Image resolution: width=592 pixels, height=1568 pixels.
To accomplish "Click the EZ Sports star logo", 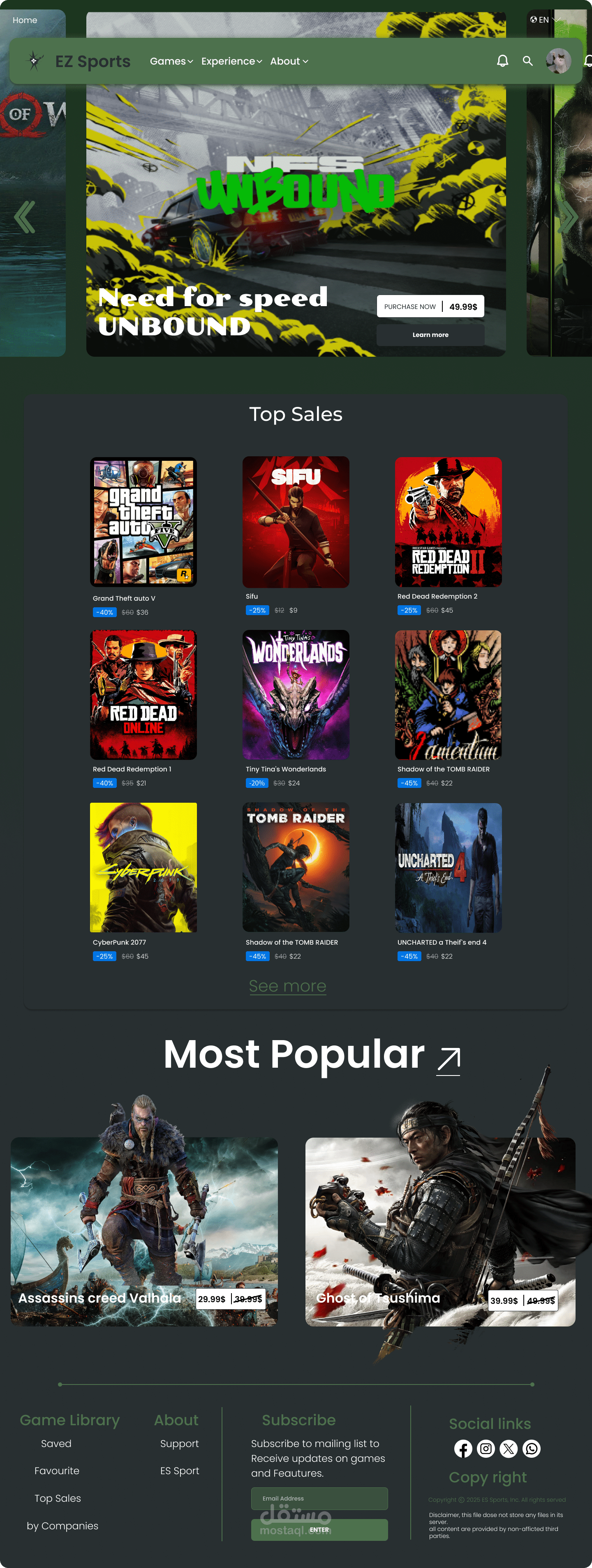I will (x=34, y=61).
